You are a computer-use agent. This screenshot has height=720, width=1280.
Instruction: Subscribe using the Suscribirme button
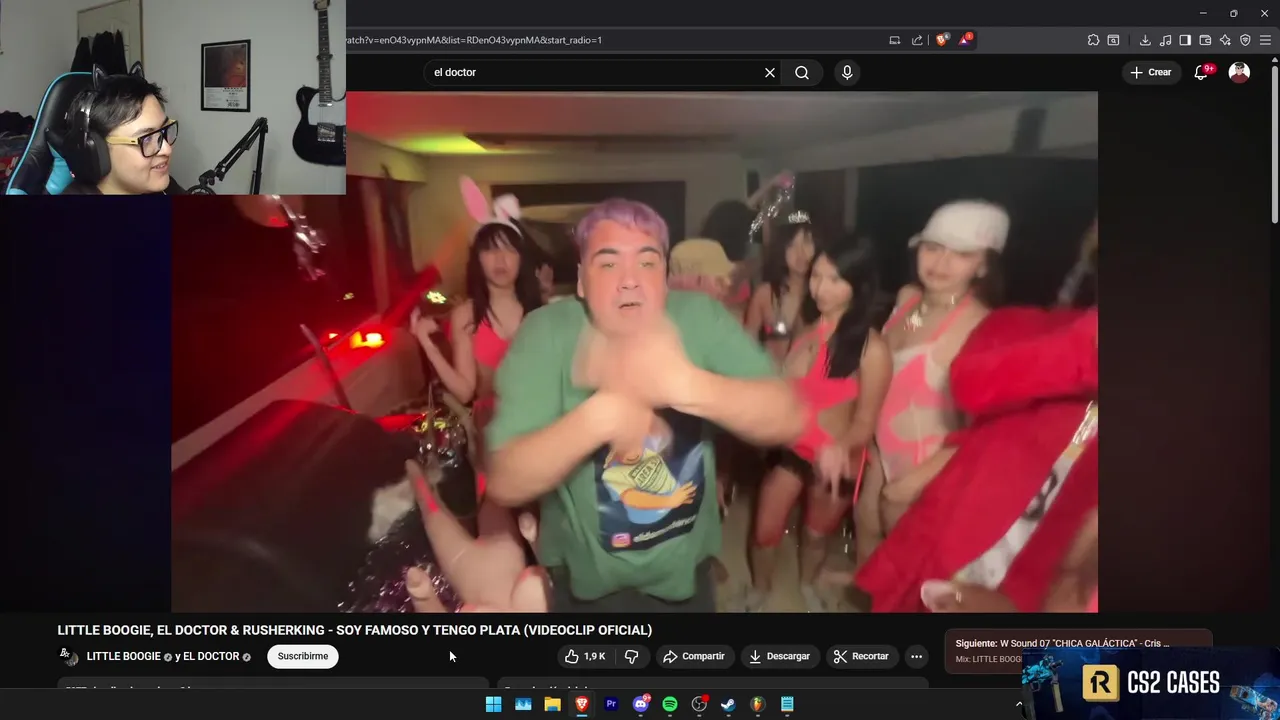[303, 656]
